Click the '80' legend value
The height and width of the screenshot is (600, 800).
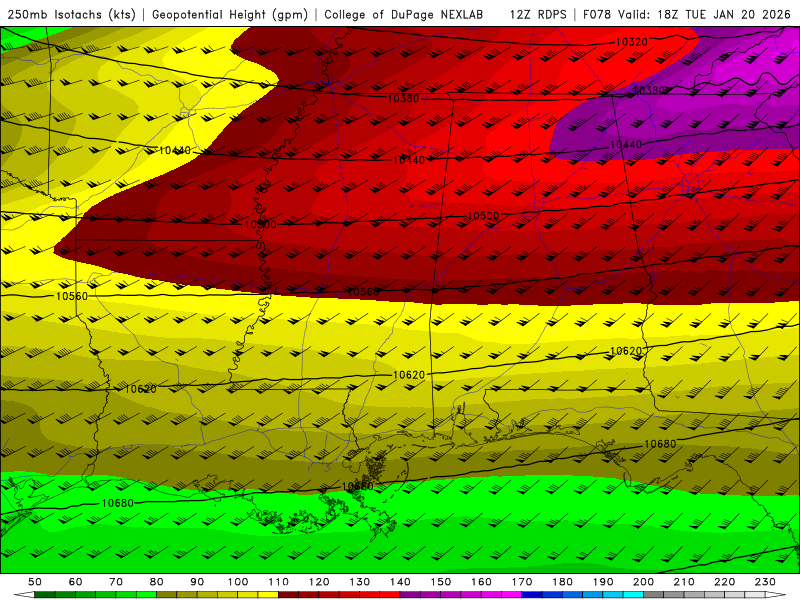tap(157, 582)
